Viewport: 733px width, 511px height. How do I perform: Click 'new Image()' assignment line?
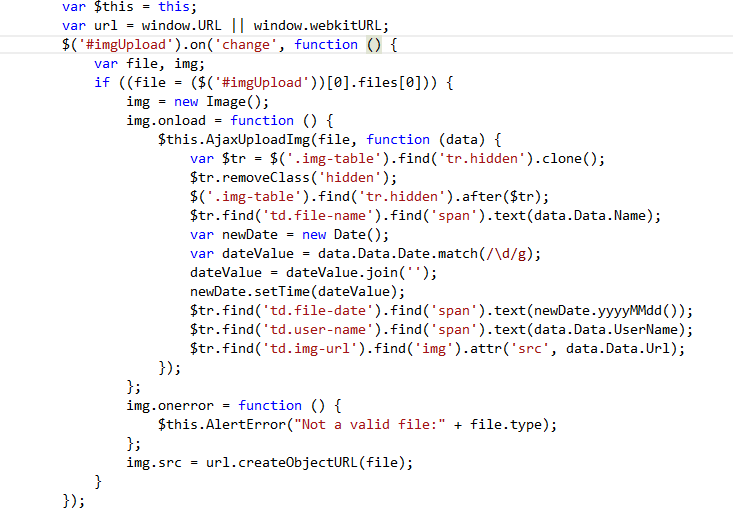(x=198, y=102)
